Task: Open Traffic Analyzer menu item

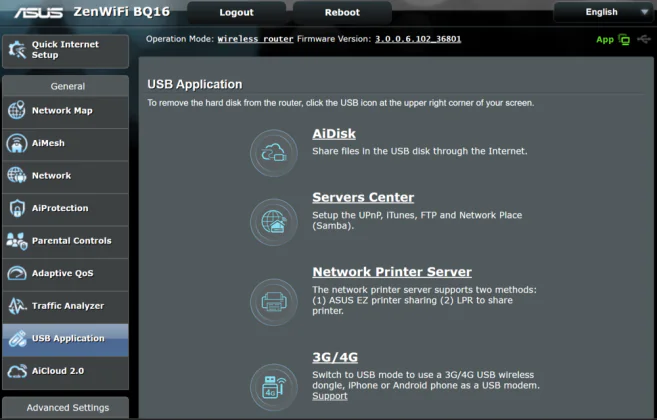Action: (65, 306)
